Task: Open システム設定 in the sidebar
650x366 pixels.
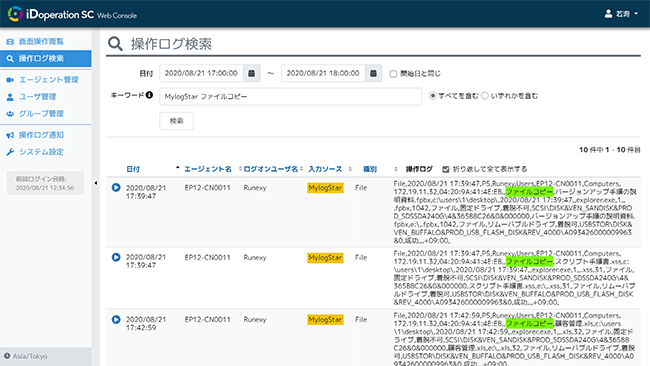Action: point(41,152)
